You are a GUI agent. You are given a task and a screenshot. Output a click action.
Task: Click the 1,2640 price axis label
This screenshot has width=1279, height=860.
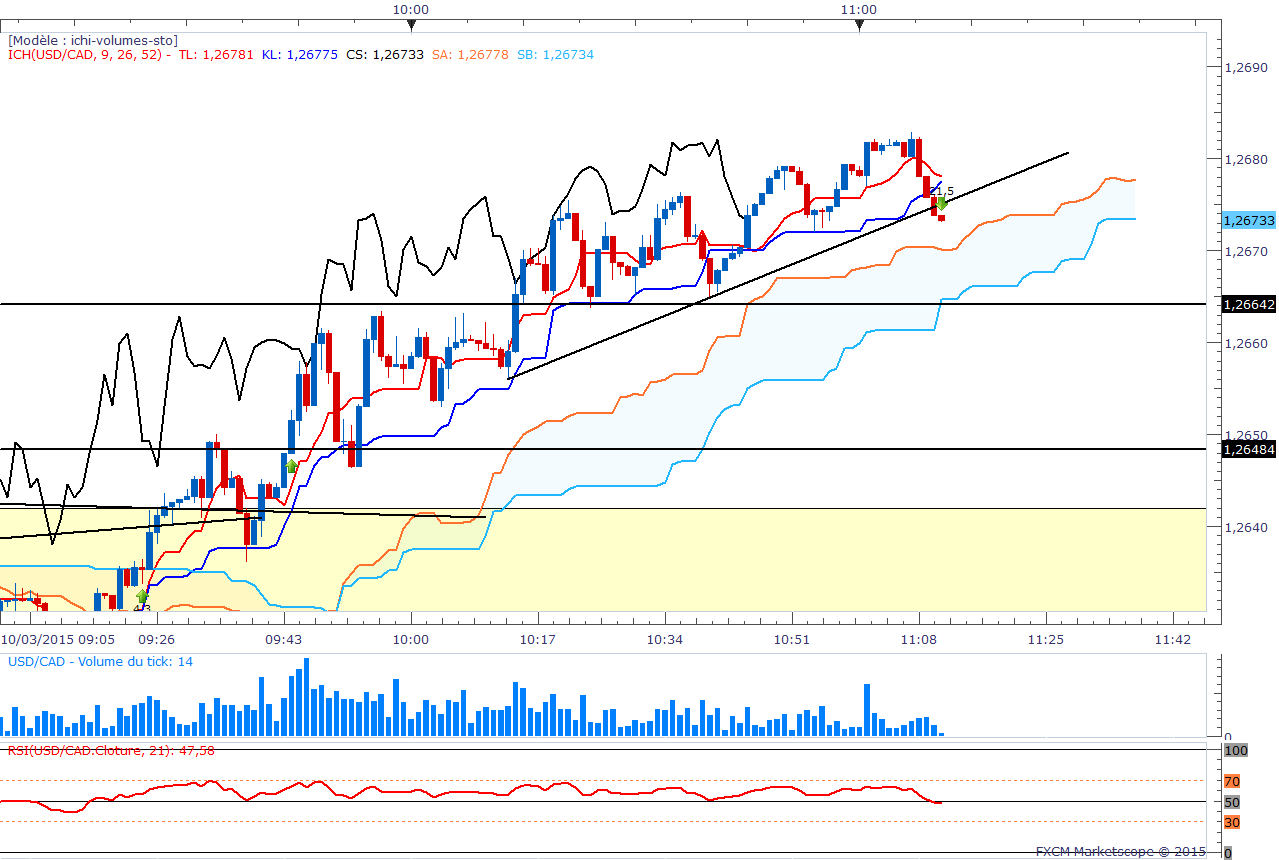coord(1247,527)
